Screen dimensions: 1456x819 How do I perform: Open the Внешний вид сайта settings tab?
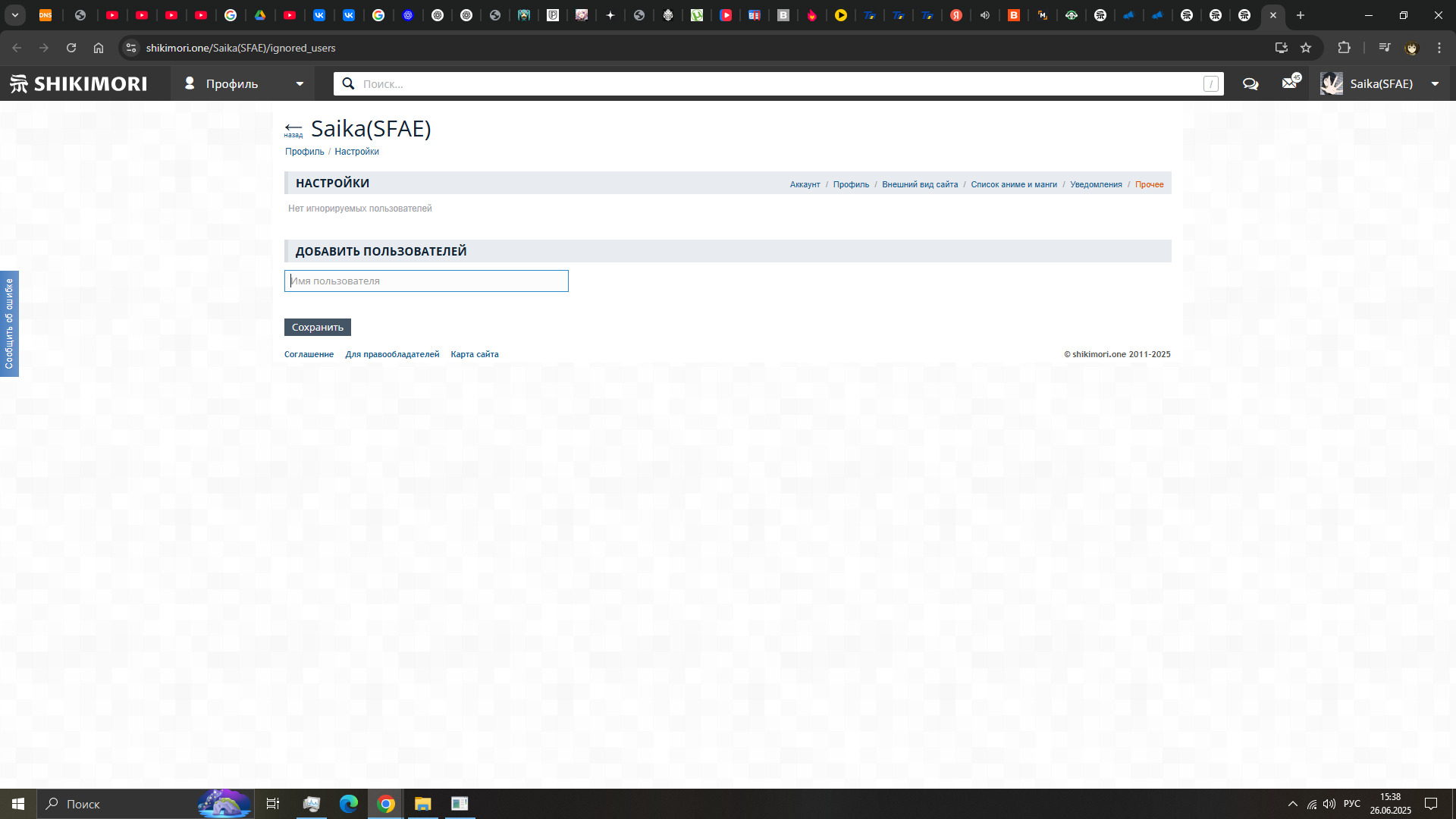(920, 184)
